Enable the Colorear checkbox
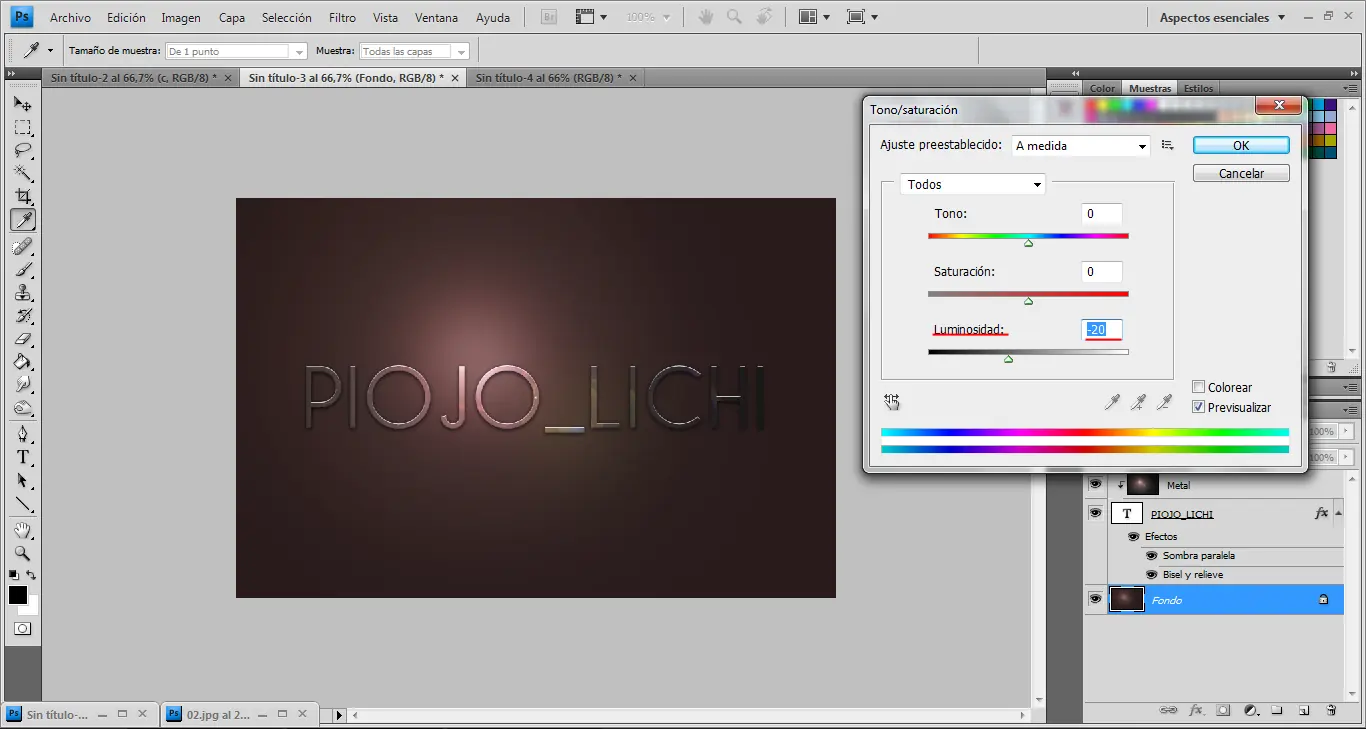This screenshot has width=1366, height=729. coord(1197,386)
